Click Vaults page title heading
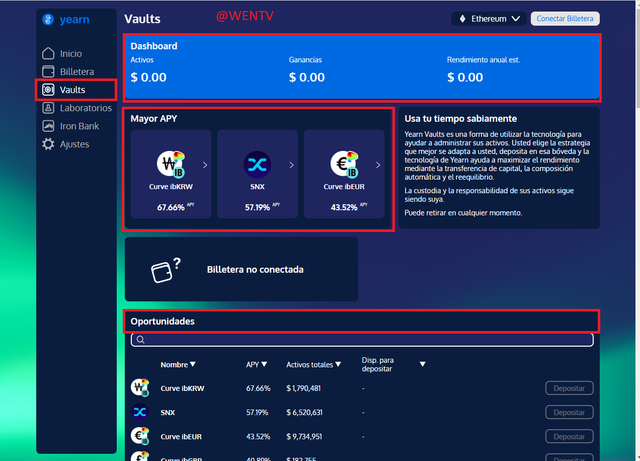Screen dimensions: 640x461 (x=142, y=19)
